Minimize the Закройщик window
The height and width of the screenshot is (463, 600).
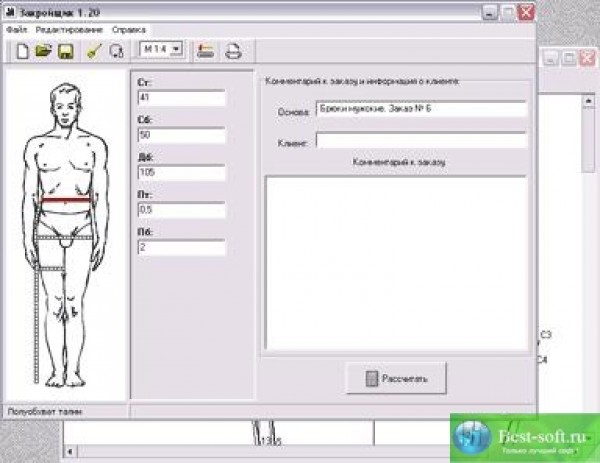click(489, 13)
